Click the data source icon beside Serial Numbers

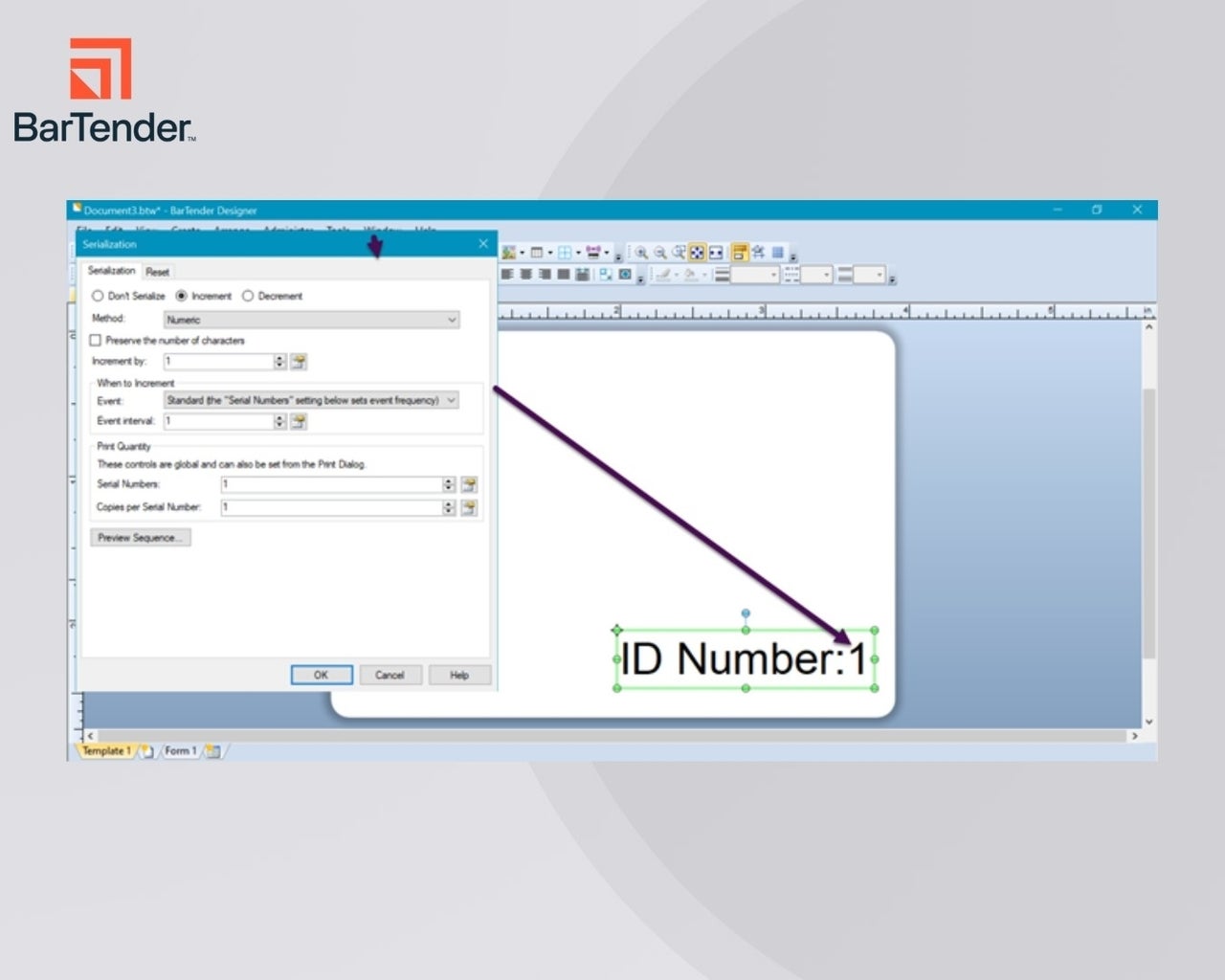tap(469, 484)
